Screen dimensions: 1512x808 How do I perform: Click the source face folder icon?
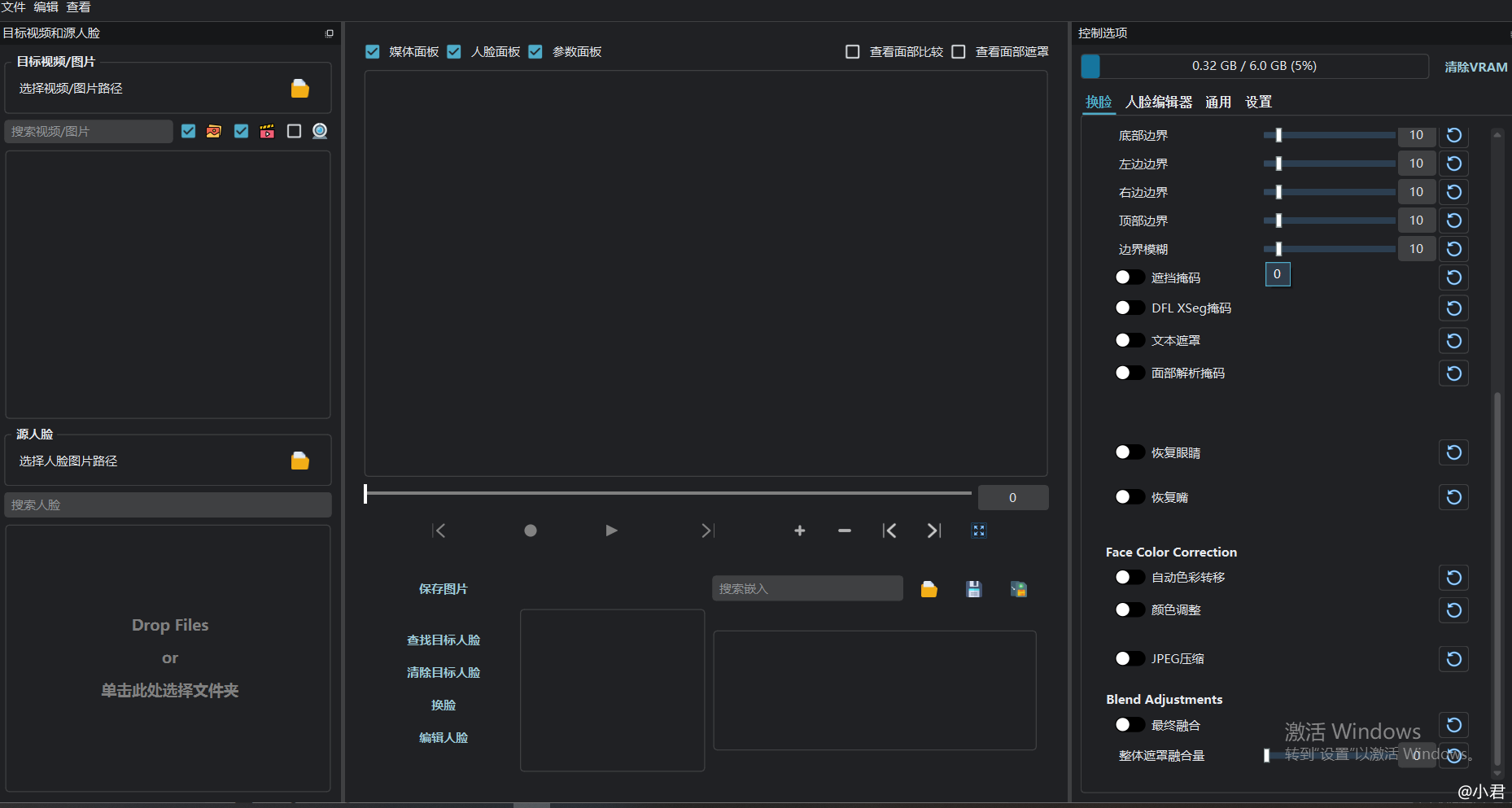[x=299, y=461]
